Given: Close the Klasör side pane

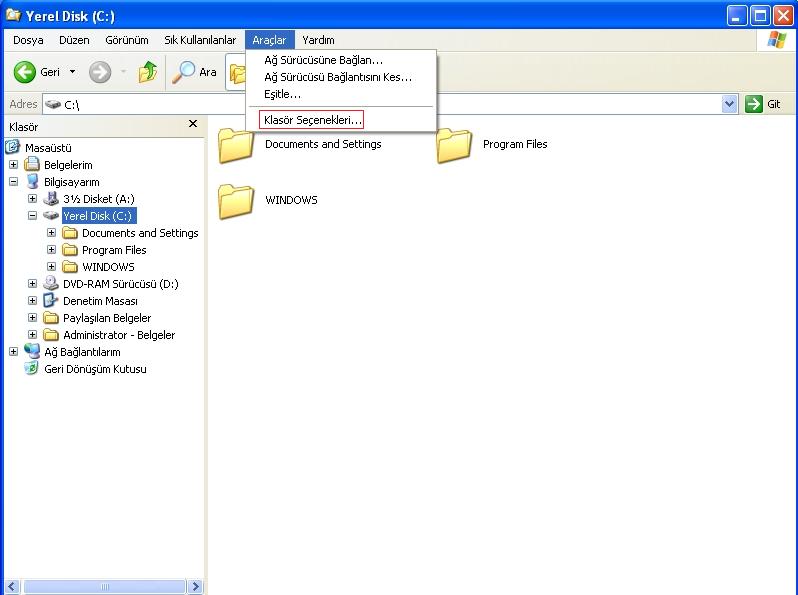Looking at the screenshot, I should [193, 124].
